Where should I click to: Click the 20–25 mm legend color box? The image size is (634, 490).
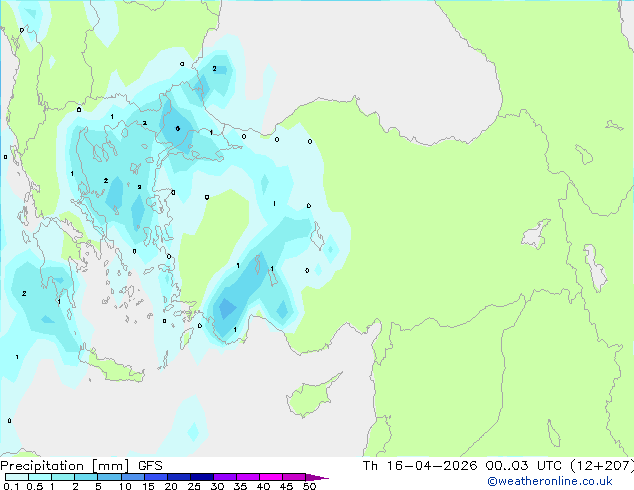coord(179,477)
